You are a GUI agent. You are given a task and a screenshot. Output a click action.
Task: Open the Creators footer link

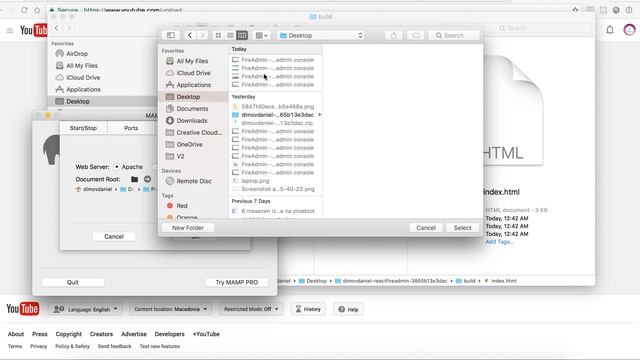(101, 334)
